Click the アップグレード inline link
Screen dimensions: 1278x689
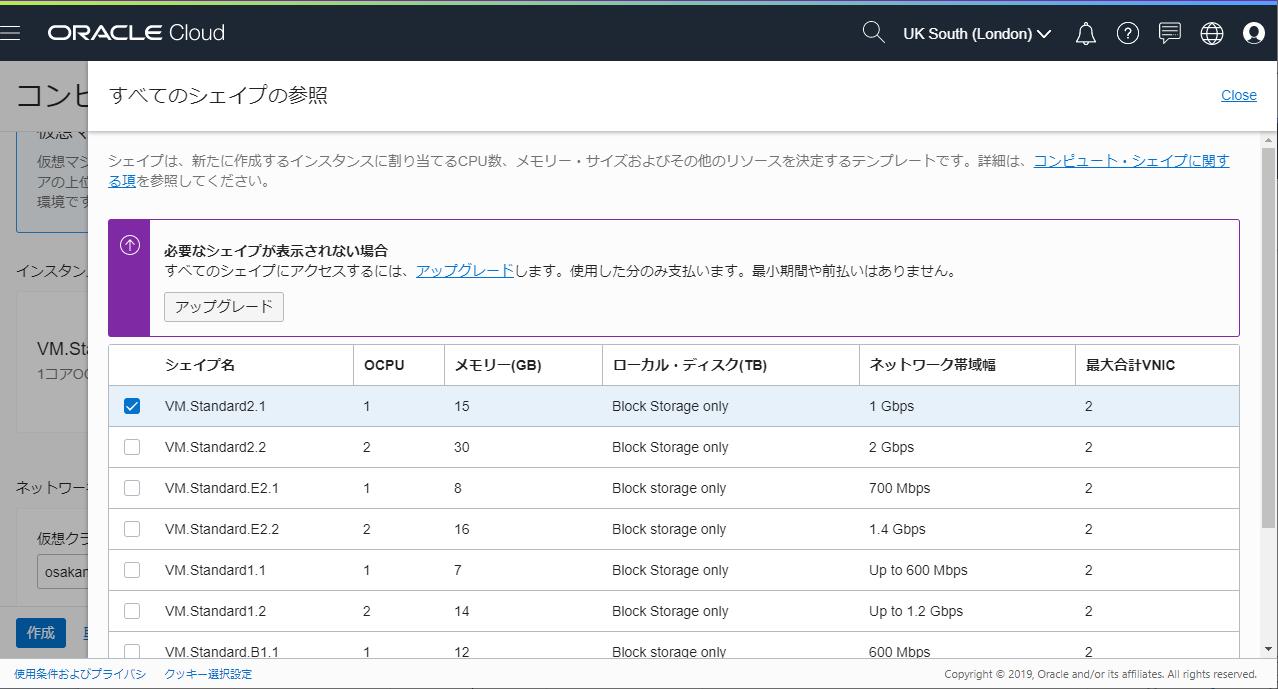point(465,271)
